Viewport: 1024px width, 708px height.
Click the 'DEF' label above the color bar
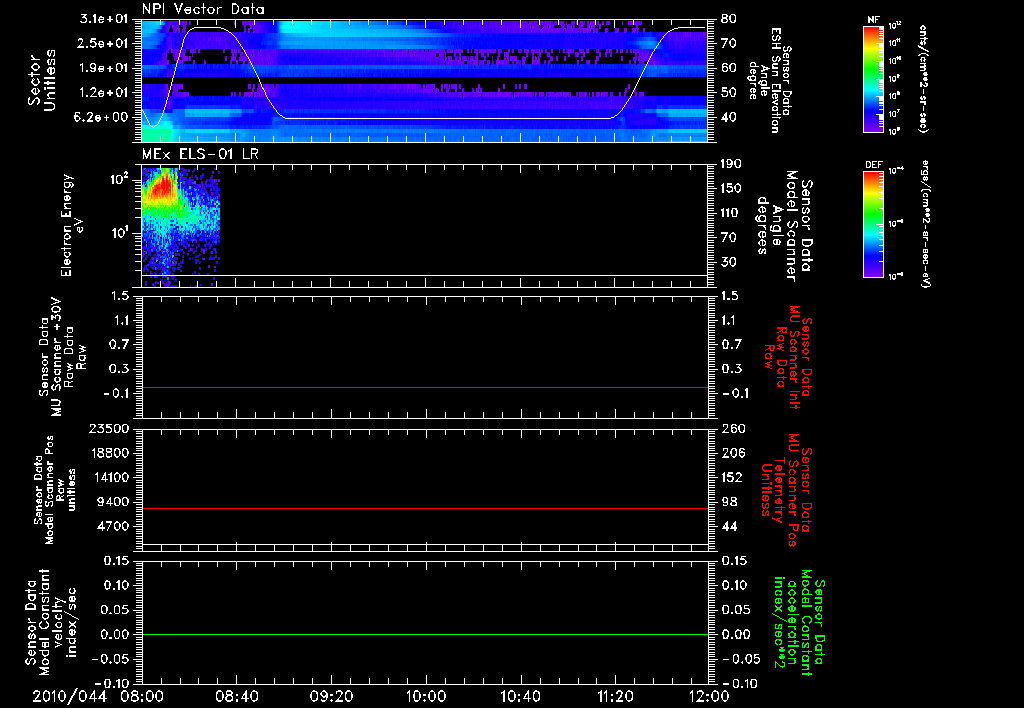(873, 165)
